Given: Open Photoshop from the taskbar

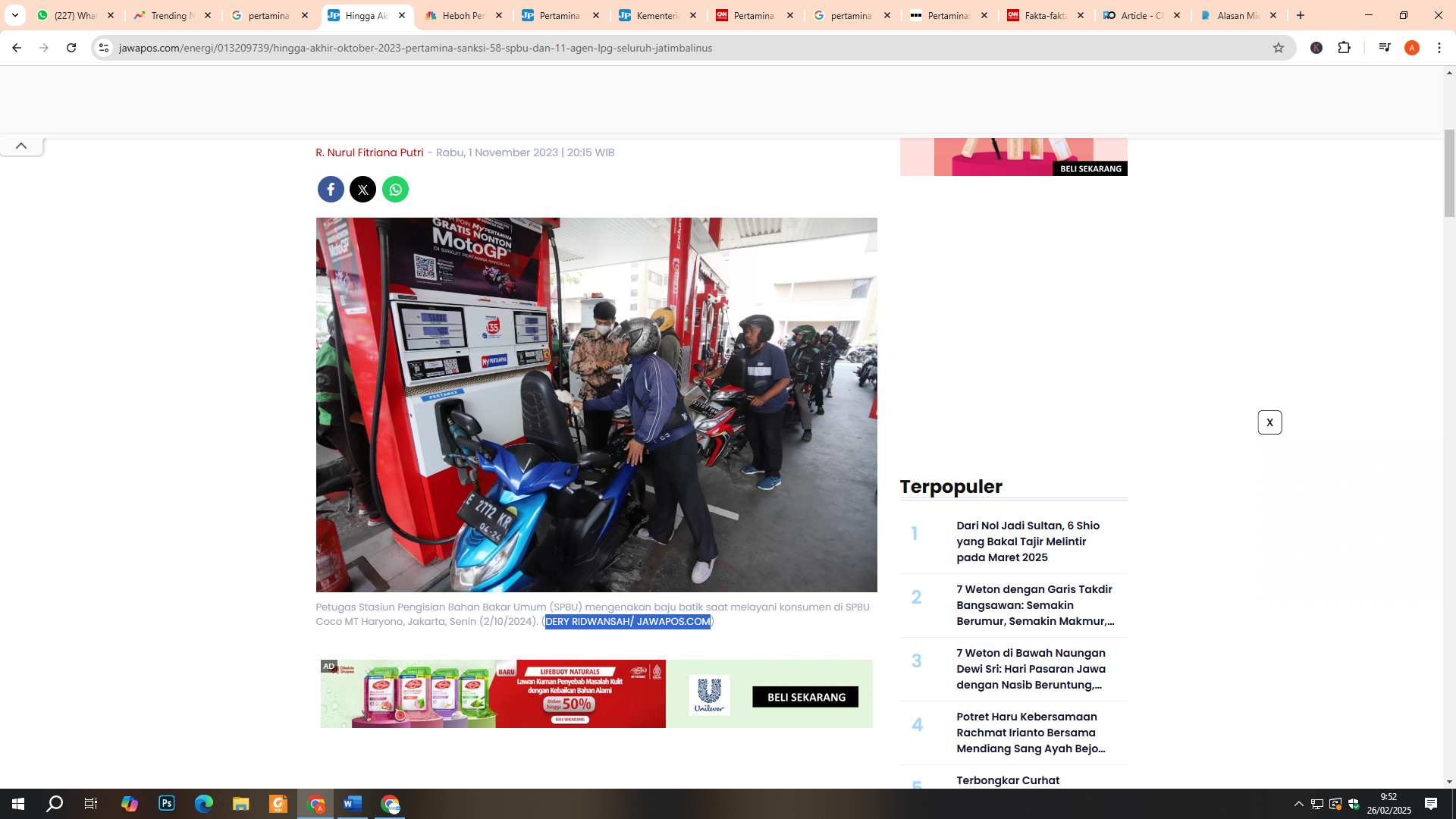Looking at the screenshot, I should (x=167, y=804).
